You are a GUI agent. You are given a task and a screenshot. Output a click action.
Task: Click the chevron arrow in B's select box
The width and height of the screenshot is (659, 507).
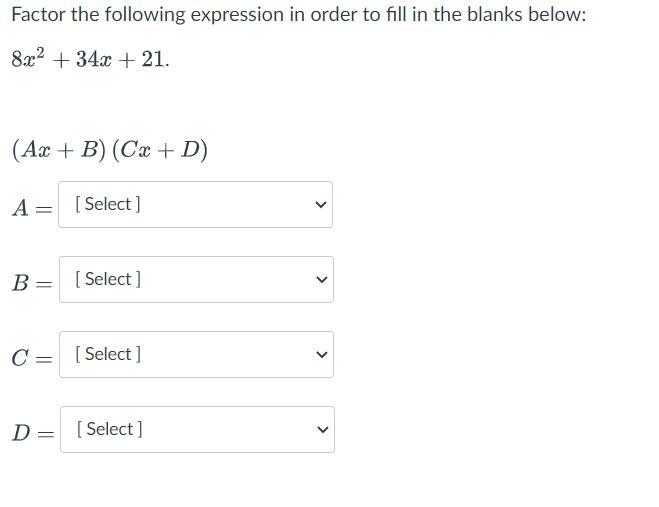click(x=321, y=279)
